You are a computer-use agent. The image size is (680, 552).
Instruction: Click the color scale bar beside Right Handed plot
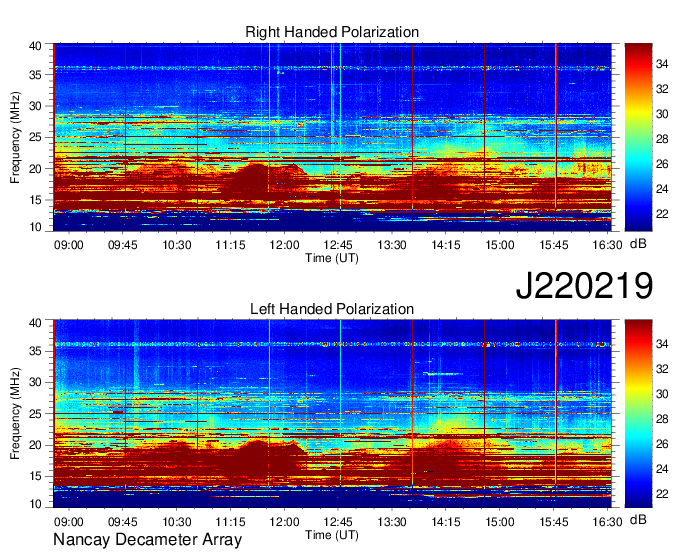pyautogui.click(x=638, y=137)
